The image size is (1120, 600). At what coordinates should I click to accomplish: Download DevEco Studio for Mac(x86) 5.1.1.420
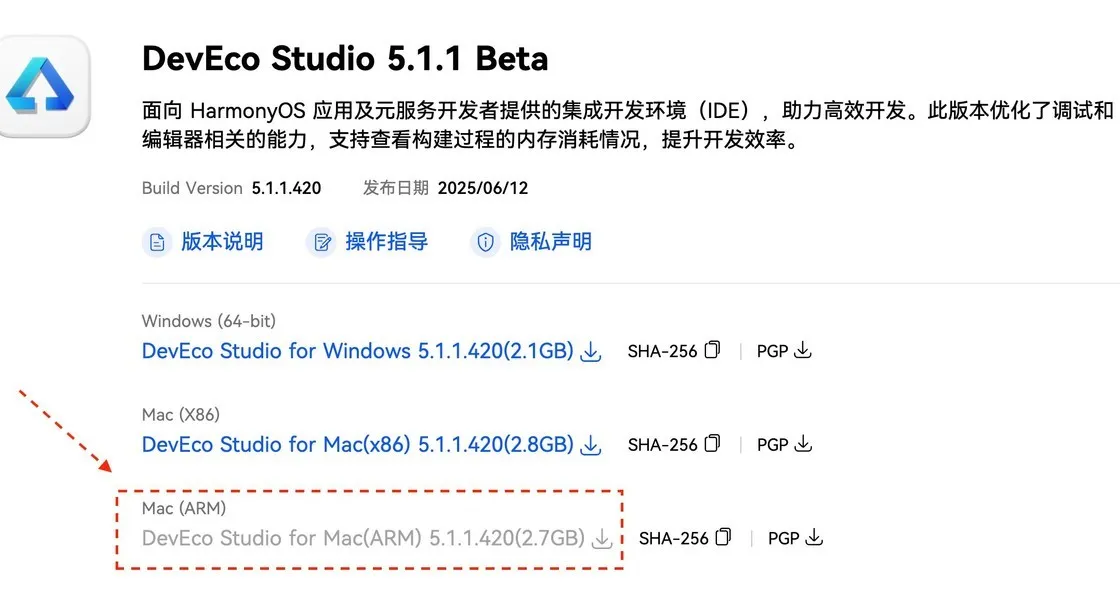click(x=357, y=445)
